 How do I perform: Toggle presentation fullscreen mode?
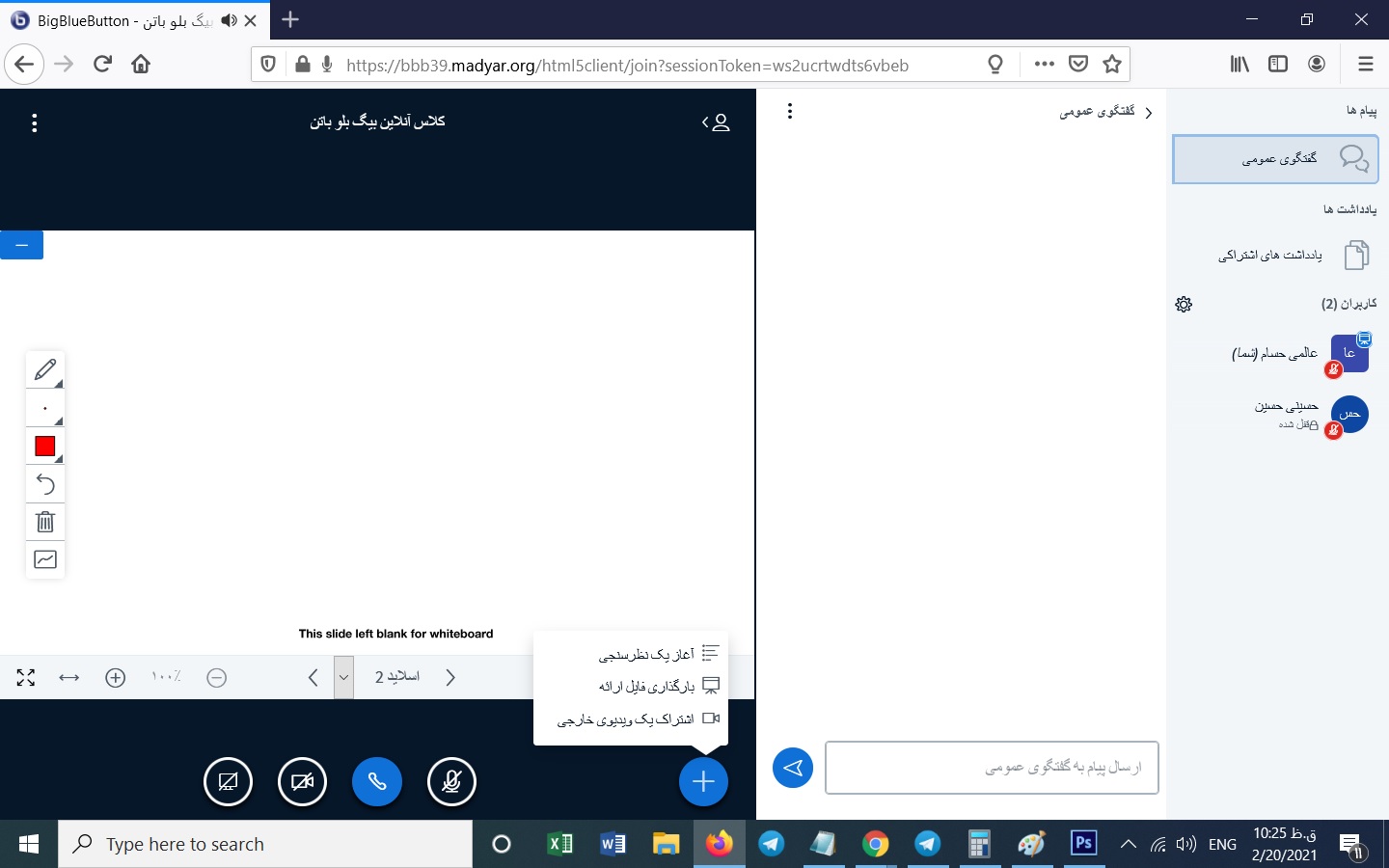coord(26,678)
